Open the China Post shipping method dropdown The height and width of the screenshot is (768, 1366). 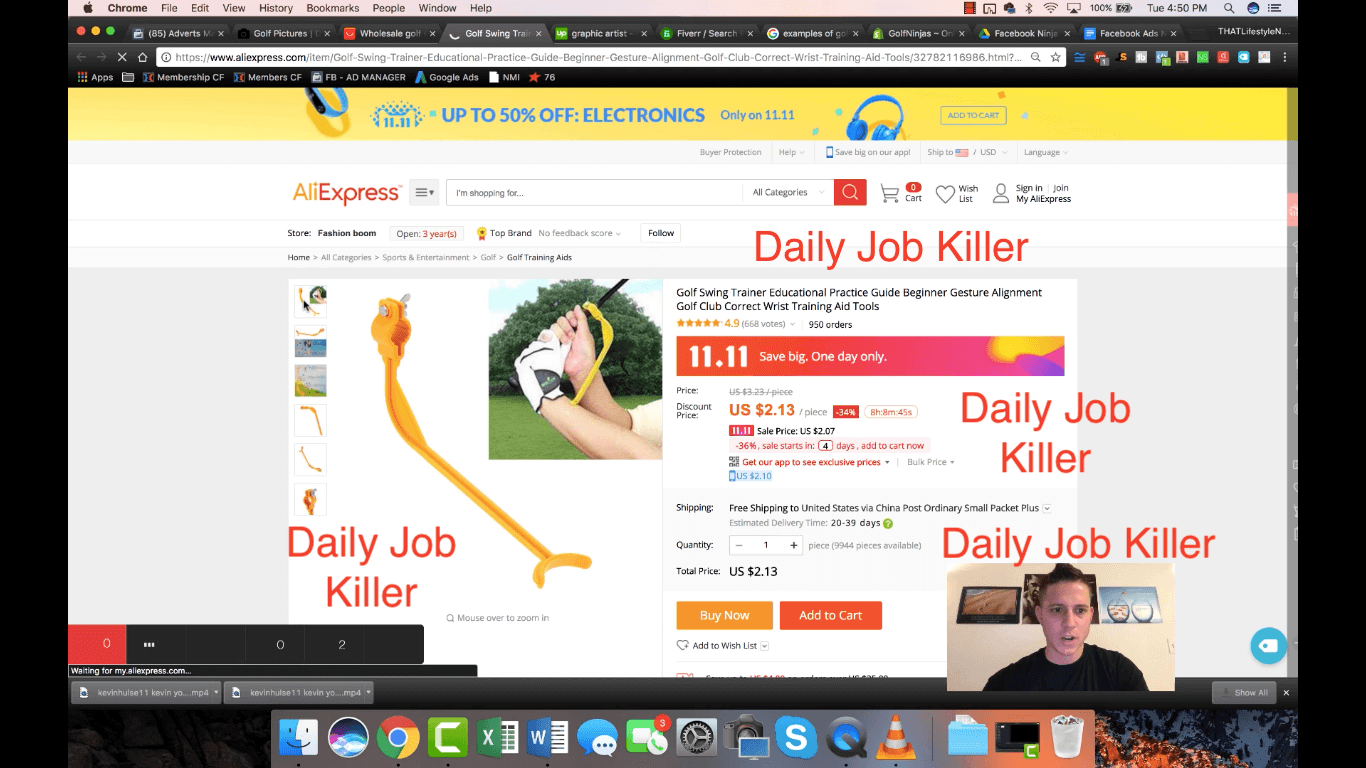(1047, 508)
